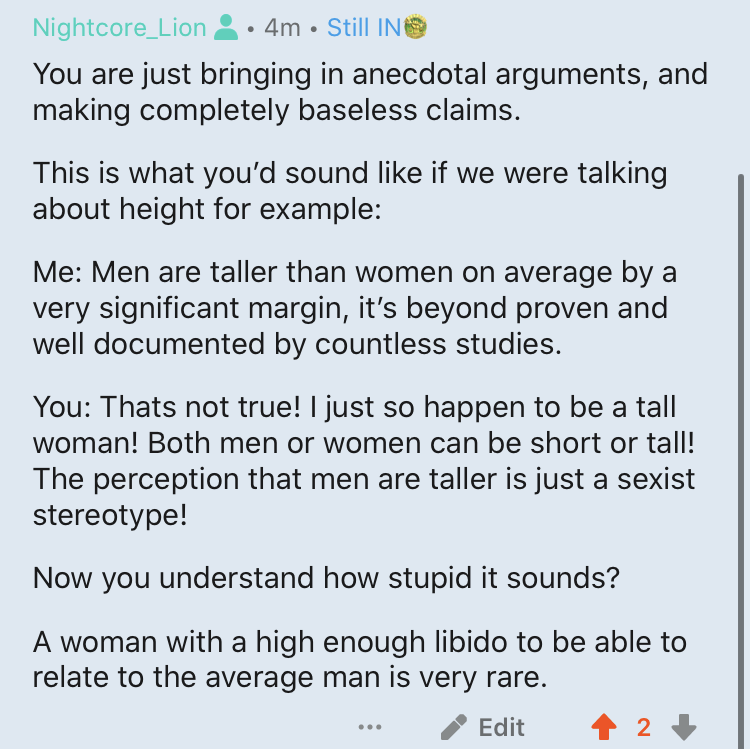
Task: Upvote the comment with orange arrow
Action: point(604,727)
